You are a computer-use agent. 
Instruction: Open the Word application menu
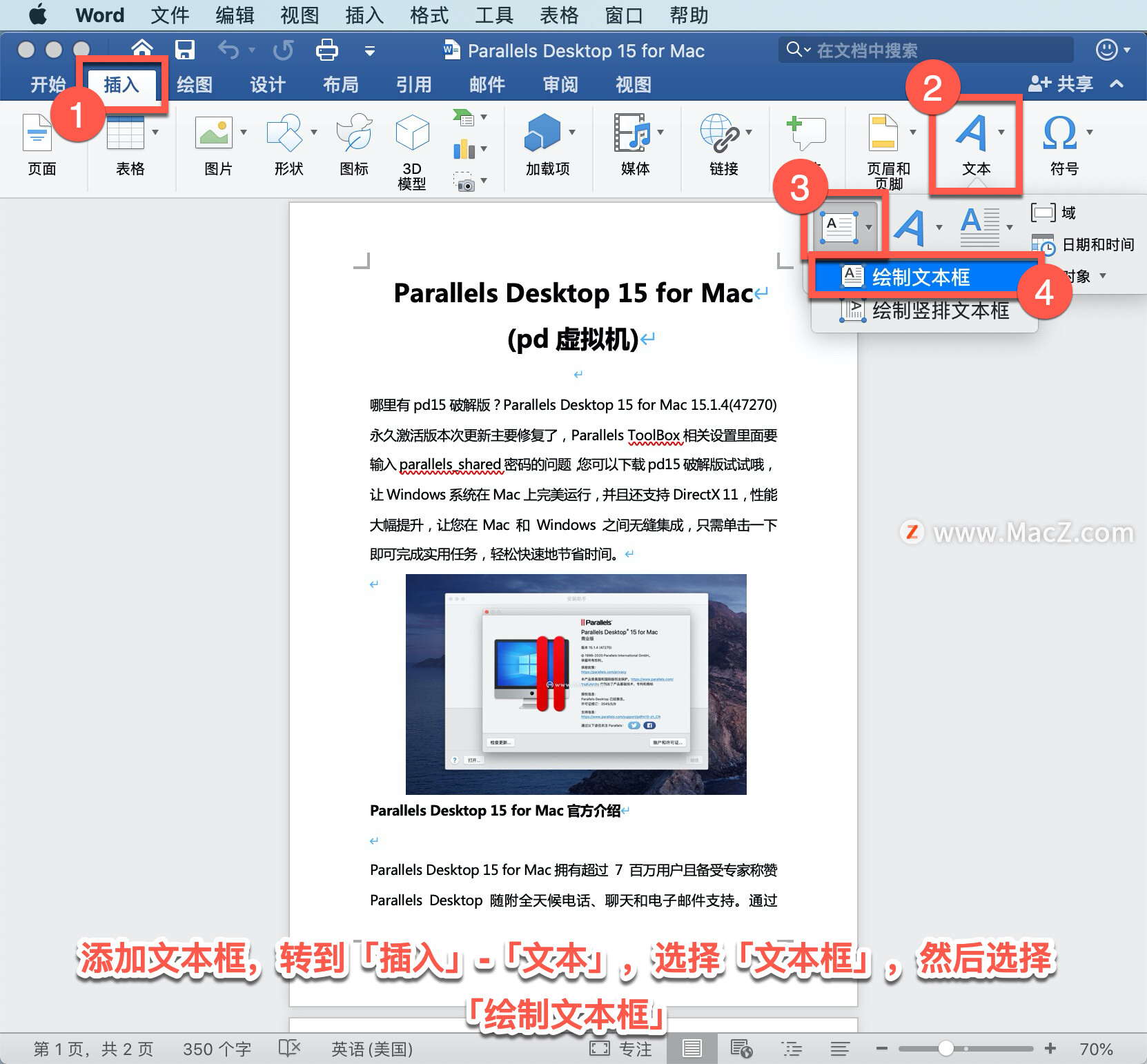click(x=100, y=14)
